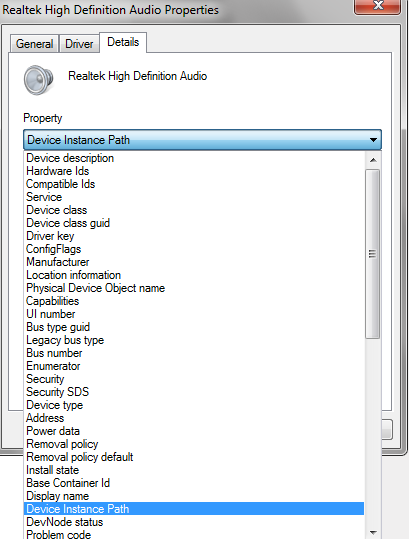The image size is (409, 539).
Task: Pick 'UI number' from the property list
Action: (x=194, y=314)
